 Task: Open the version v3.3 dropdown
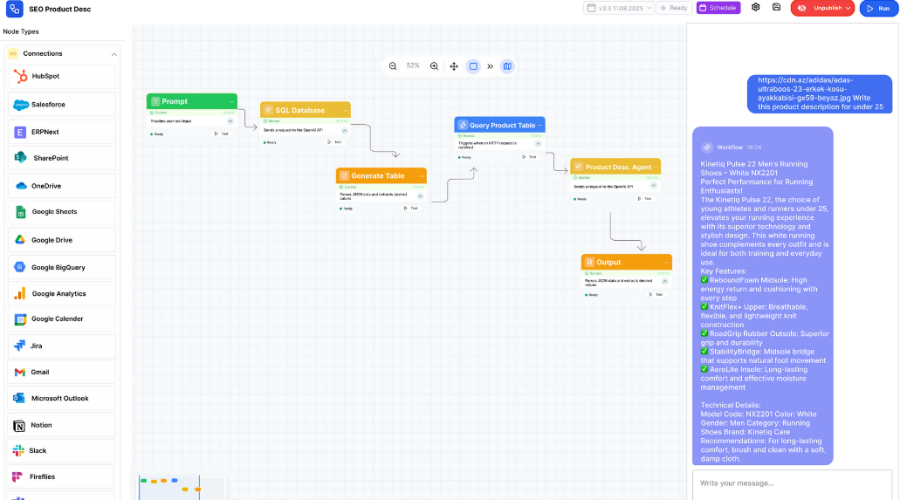(618, 8)
